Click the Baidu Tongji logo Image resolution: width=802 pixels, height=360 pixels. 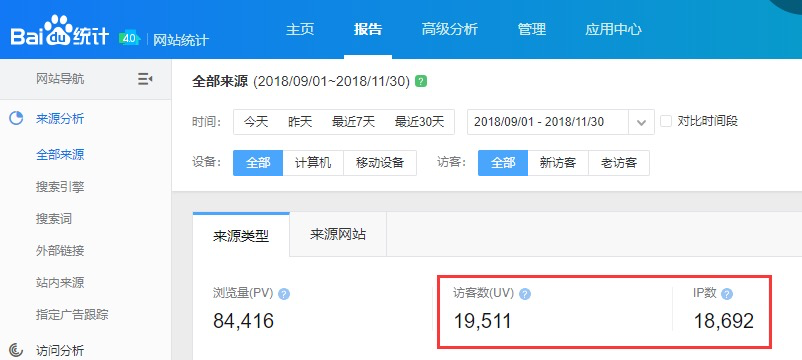coord(60,32)
